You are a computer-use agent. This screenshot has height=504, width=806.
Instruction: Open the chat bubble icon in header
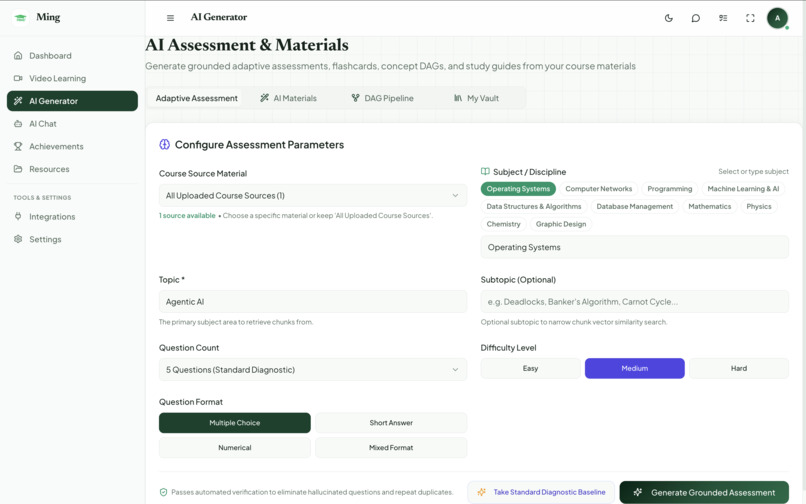[695, 18]
